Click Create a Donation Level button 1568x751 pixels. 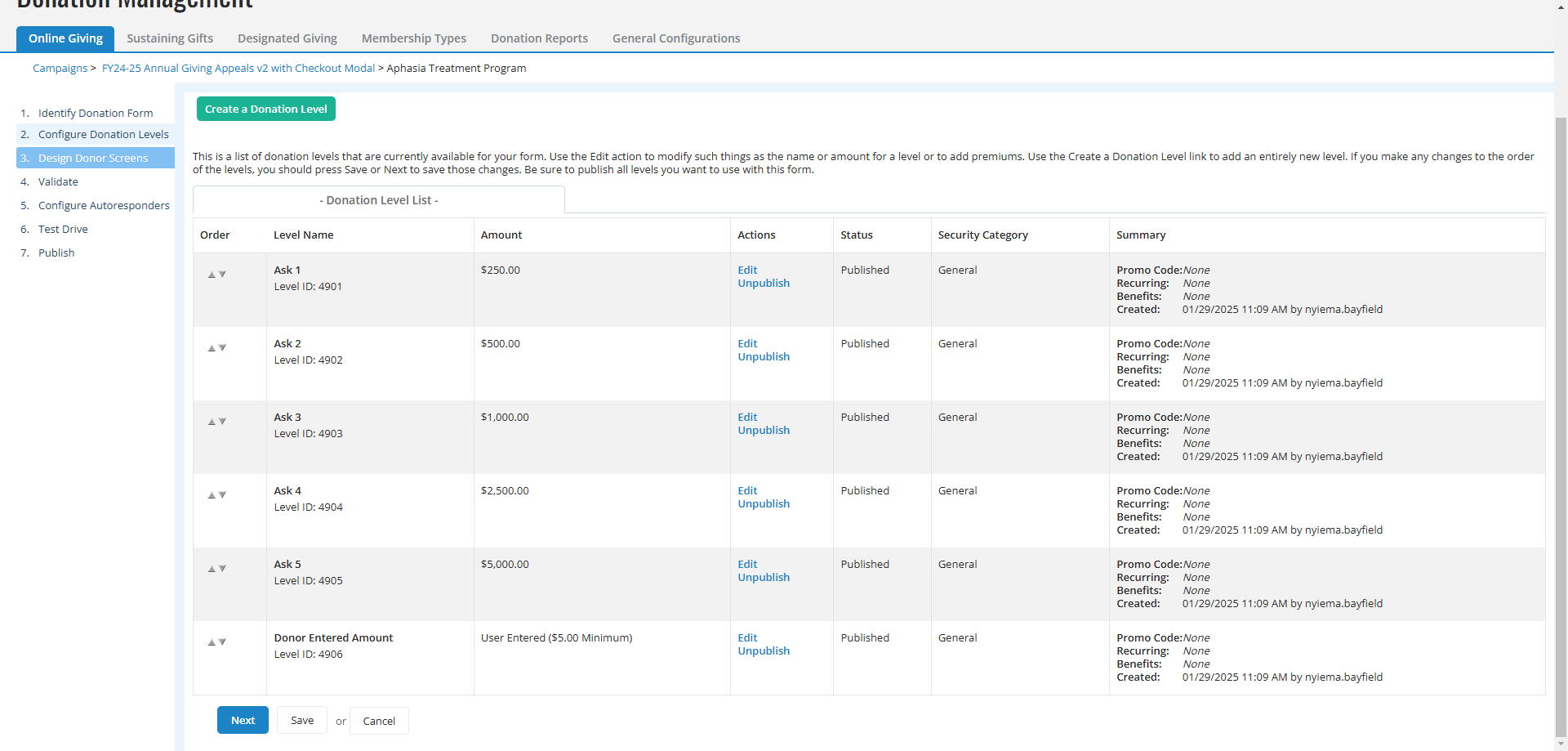click(x=266, y=109)
